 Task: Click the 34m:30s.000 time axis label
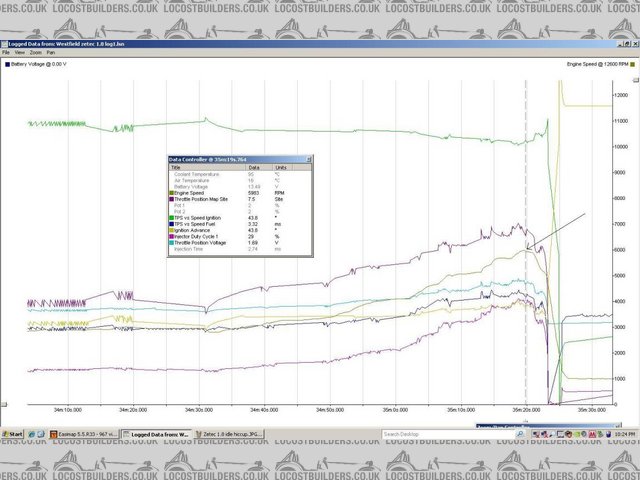click(199, 410)
